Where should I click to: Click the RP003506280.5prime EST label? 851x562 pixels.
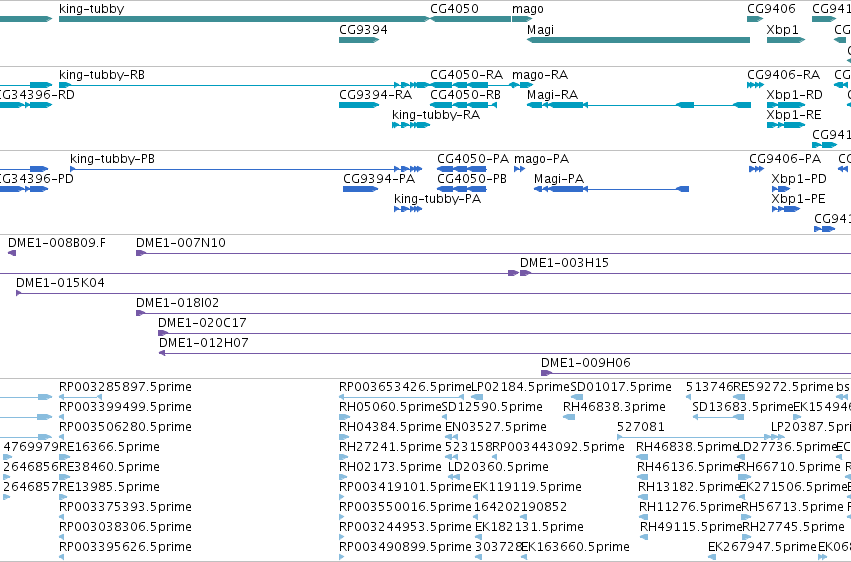(x=125, y=427)
